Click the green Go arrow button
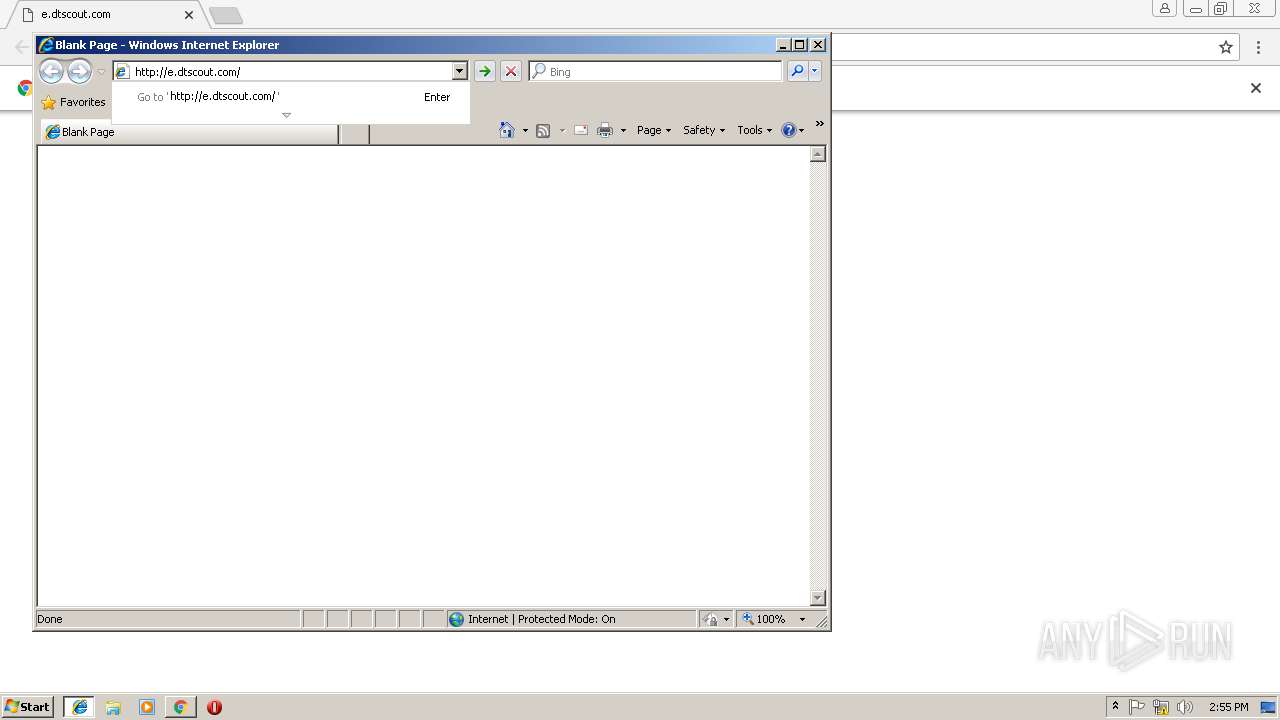The height and width of the screenshot is (720, 1280). click(x=485, y=72)
